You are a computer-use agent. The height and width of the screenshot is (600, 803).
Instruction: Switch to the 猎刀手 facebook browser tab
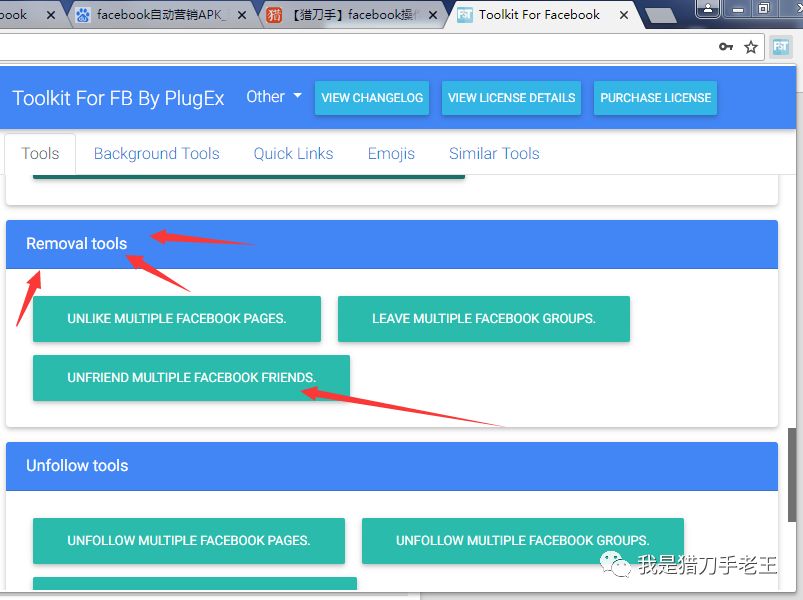coord(352,15)
